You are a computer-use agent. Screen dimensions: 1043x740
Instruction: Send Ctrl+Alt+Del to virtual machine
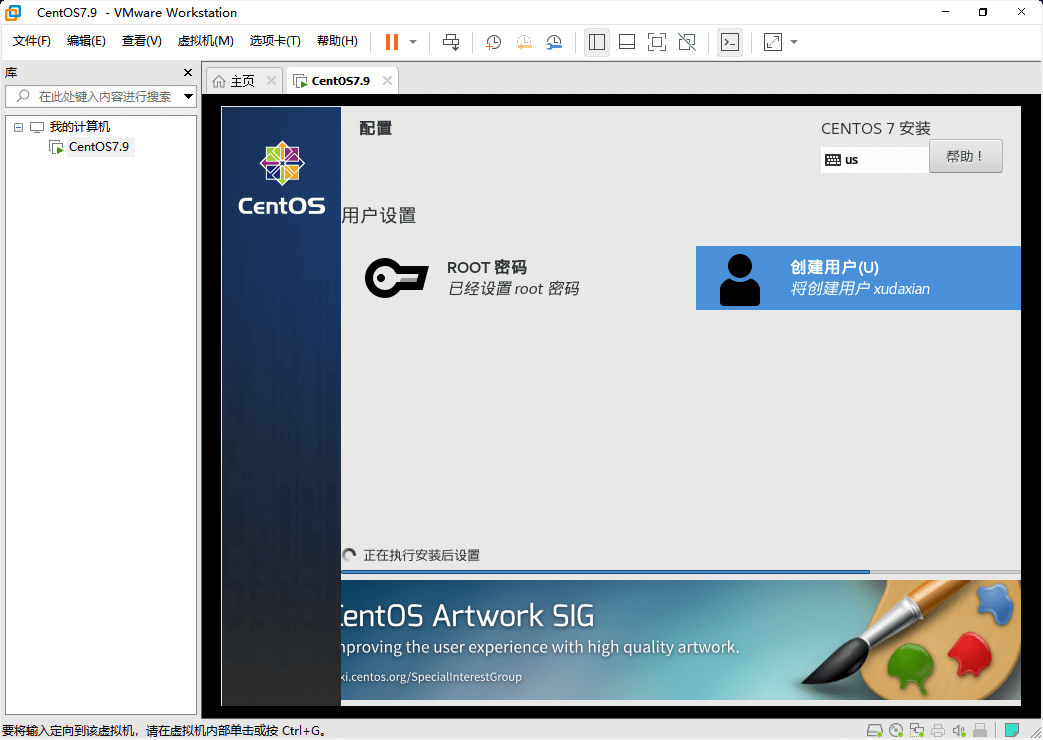coord(451,42)
